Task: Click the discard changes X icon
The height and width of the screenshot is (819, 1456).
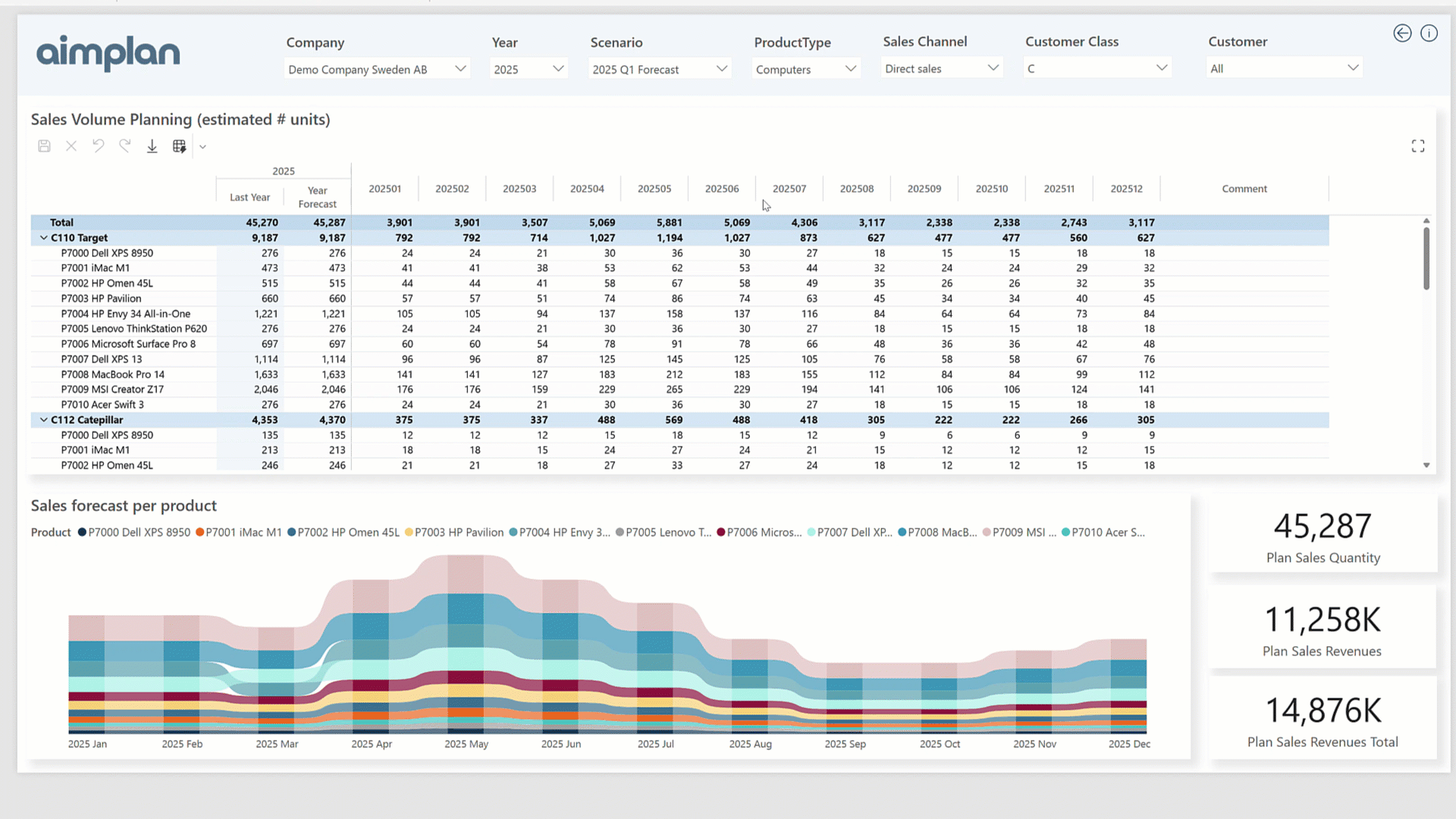Action: (x=71, y=146)
